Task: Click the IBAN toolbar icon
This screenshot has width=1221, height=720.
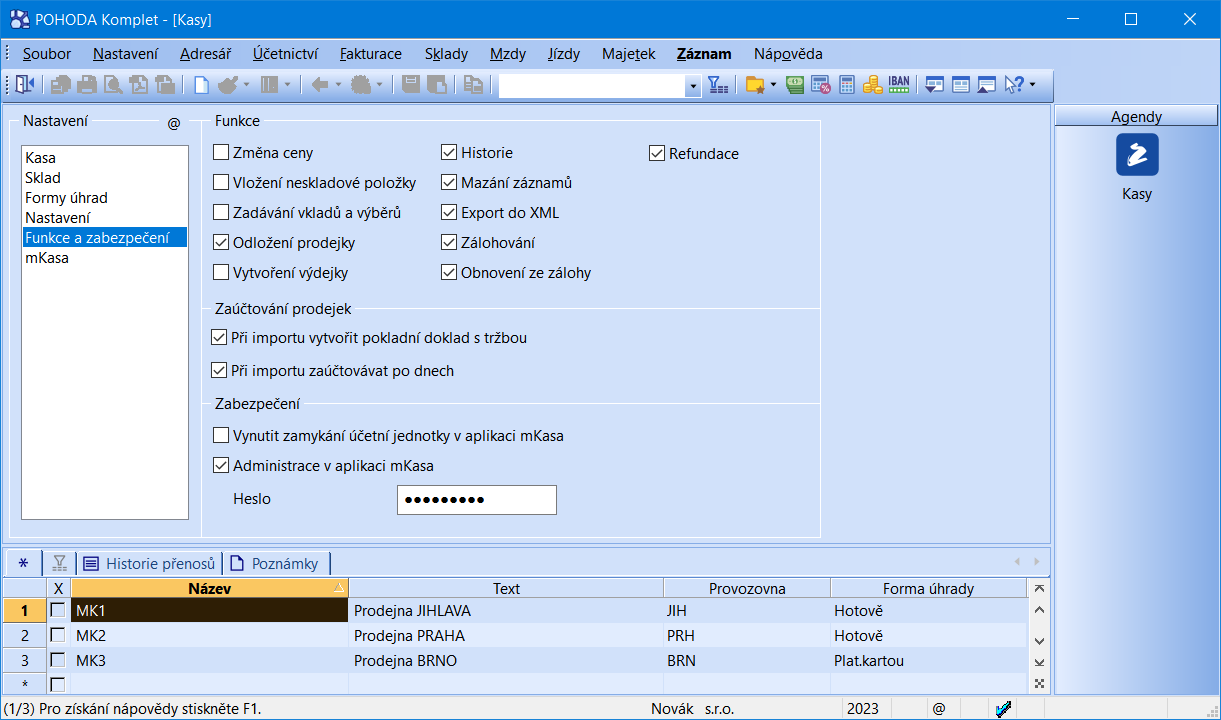Action: pyautogui.click(x=898, y=85)
